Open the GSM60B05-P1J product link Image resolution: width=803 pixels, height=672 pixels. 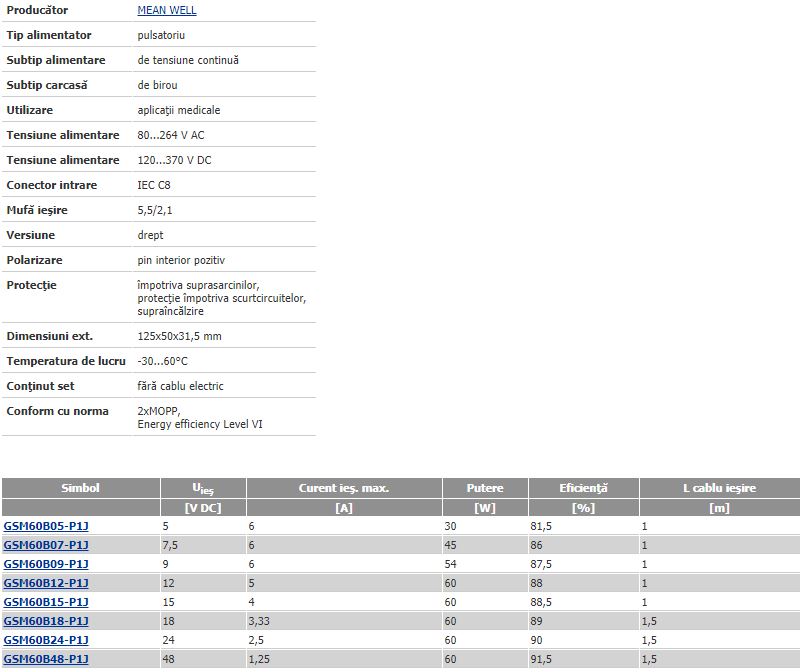tap(46, 526)
